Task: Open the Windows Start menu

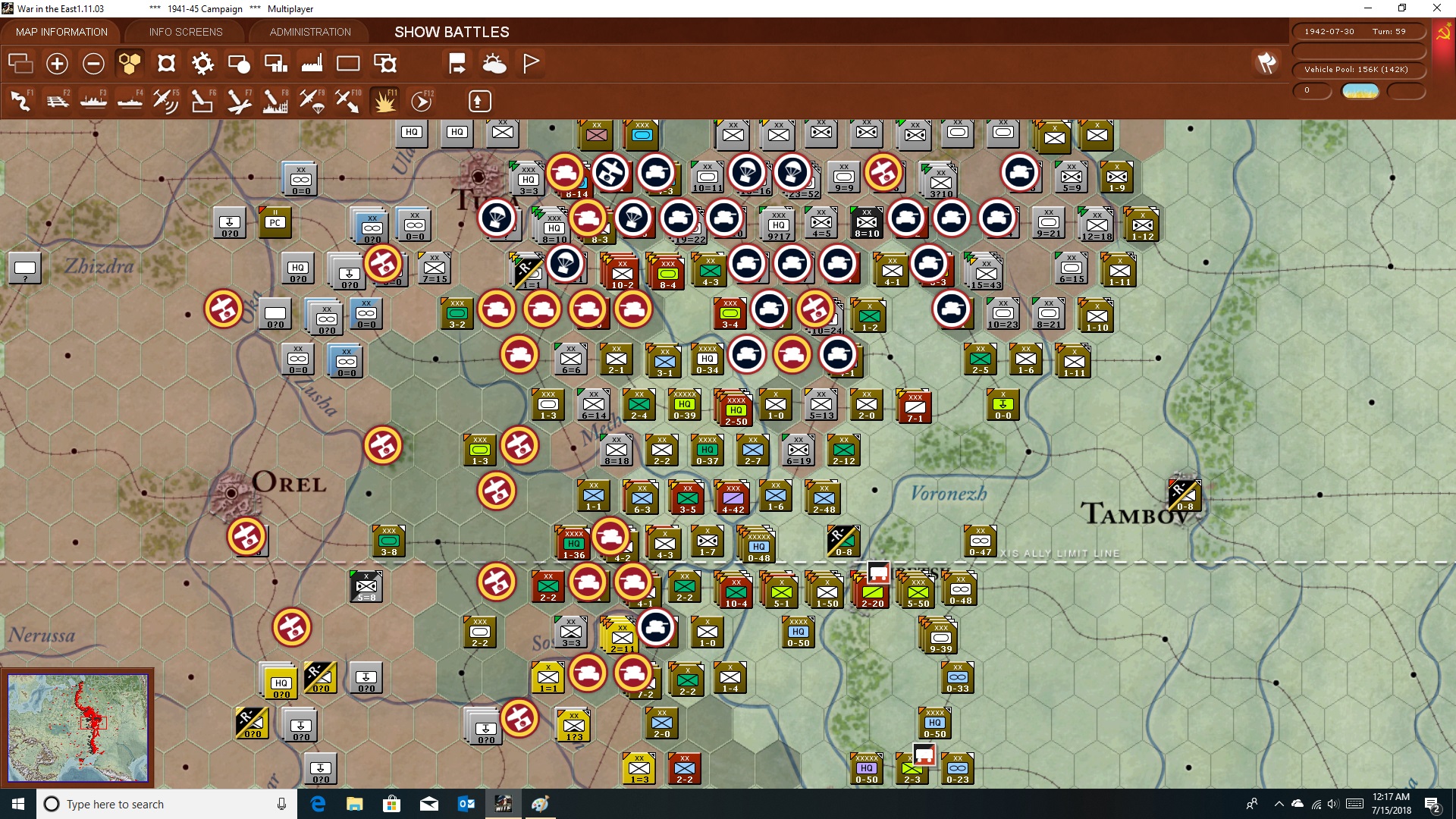Action: 18,804
